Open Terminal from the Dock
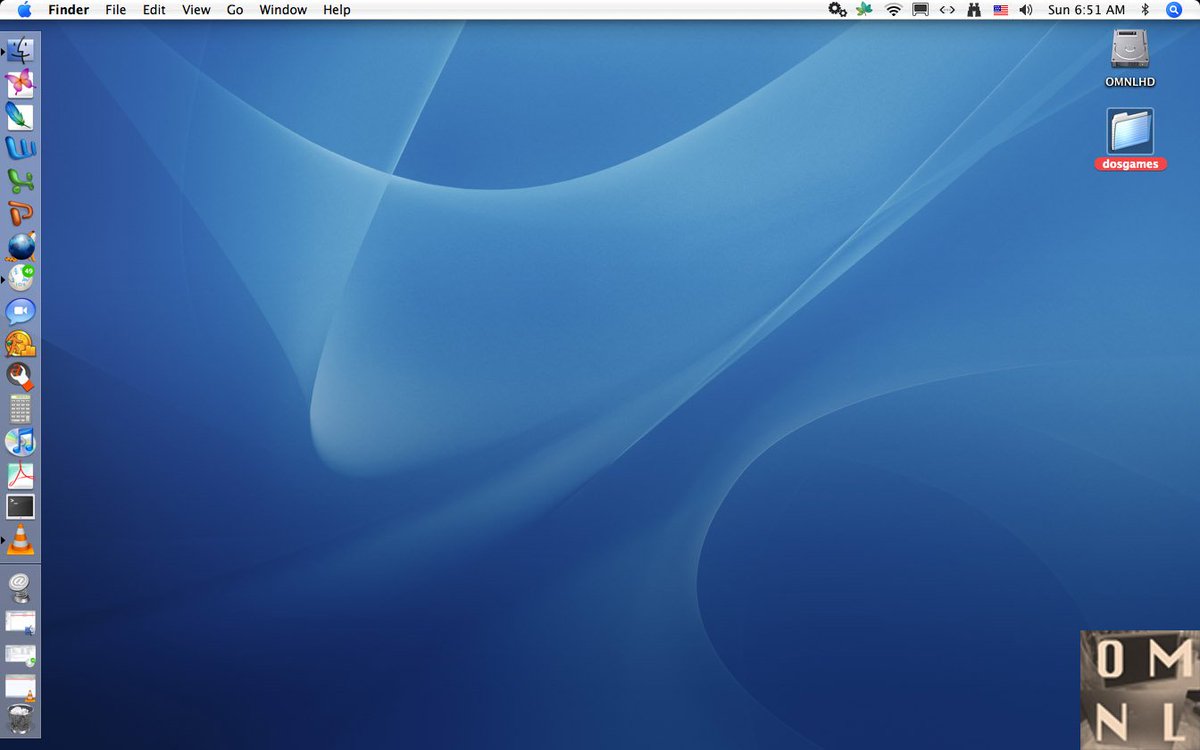The image size is (1200, 750). pyautogui.click(x=21, y=507)
